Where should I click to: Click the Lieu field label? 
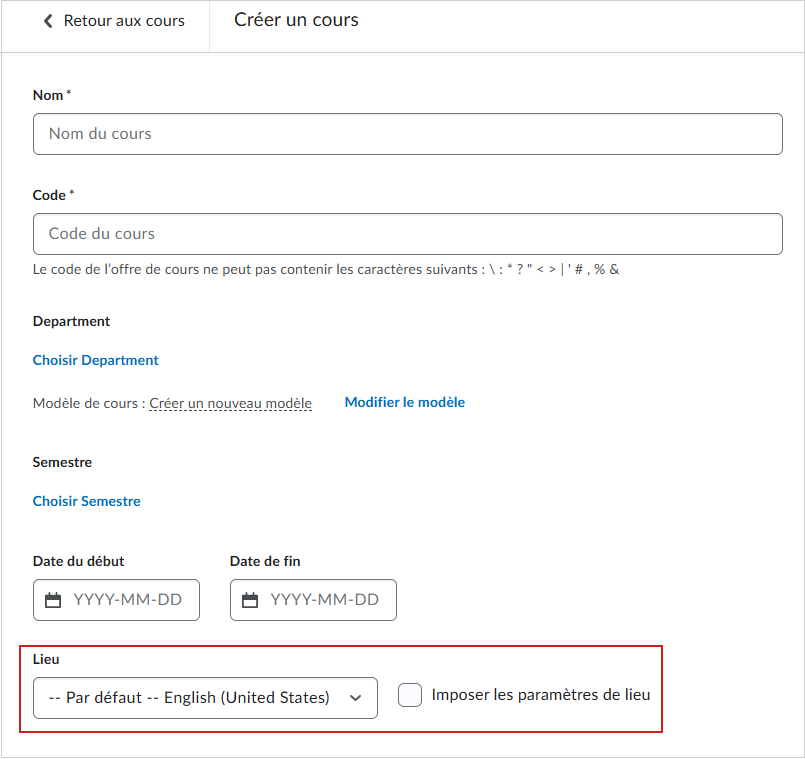46,659
